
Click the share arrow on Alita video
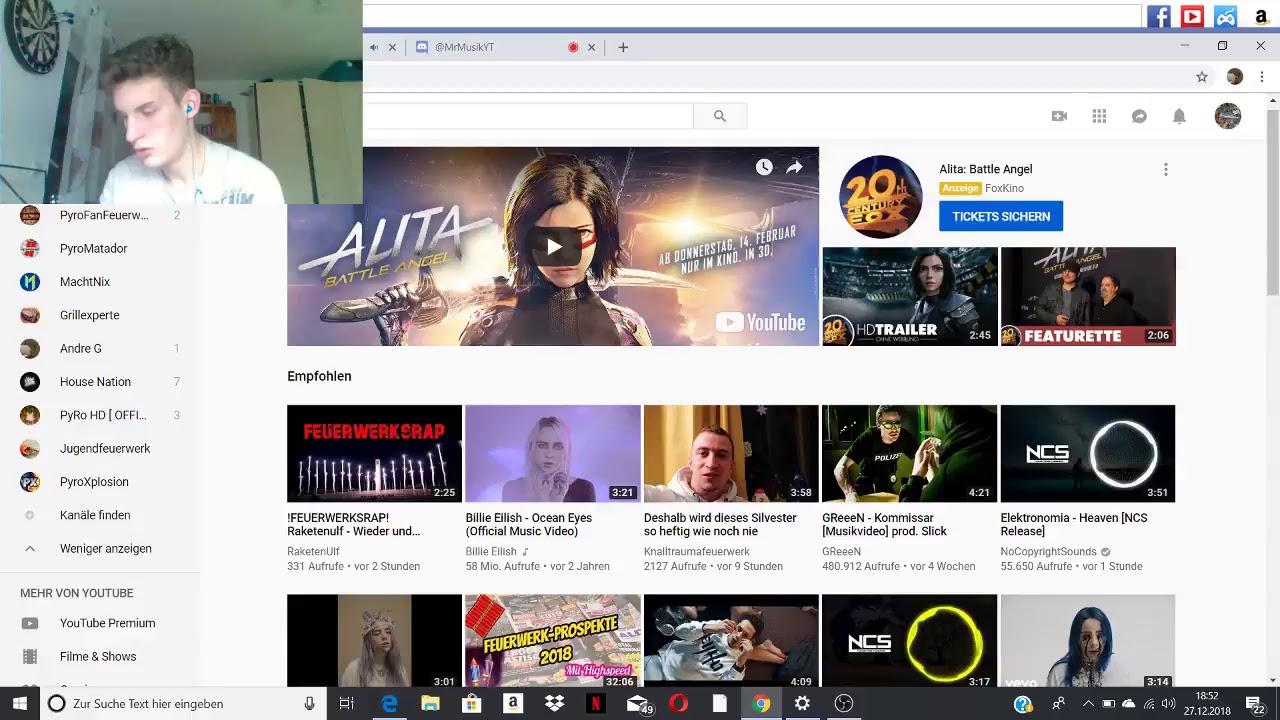pyautogui.click(x=794, y=168)
